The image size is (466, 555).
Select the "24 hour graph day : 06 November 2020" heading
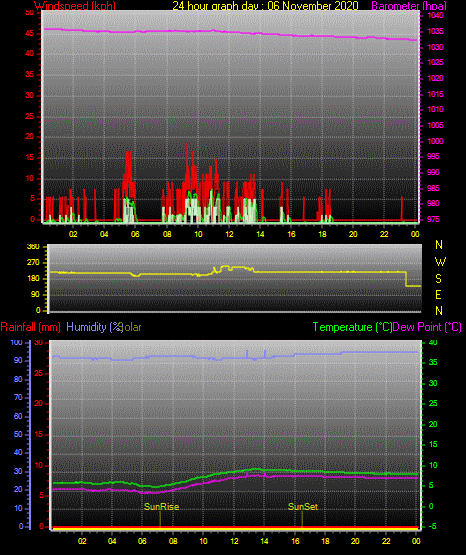(265, 5)
